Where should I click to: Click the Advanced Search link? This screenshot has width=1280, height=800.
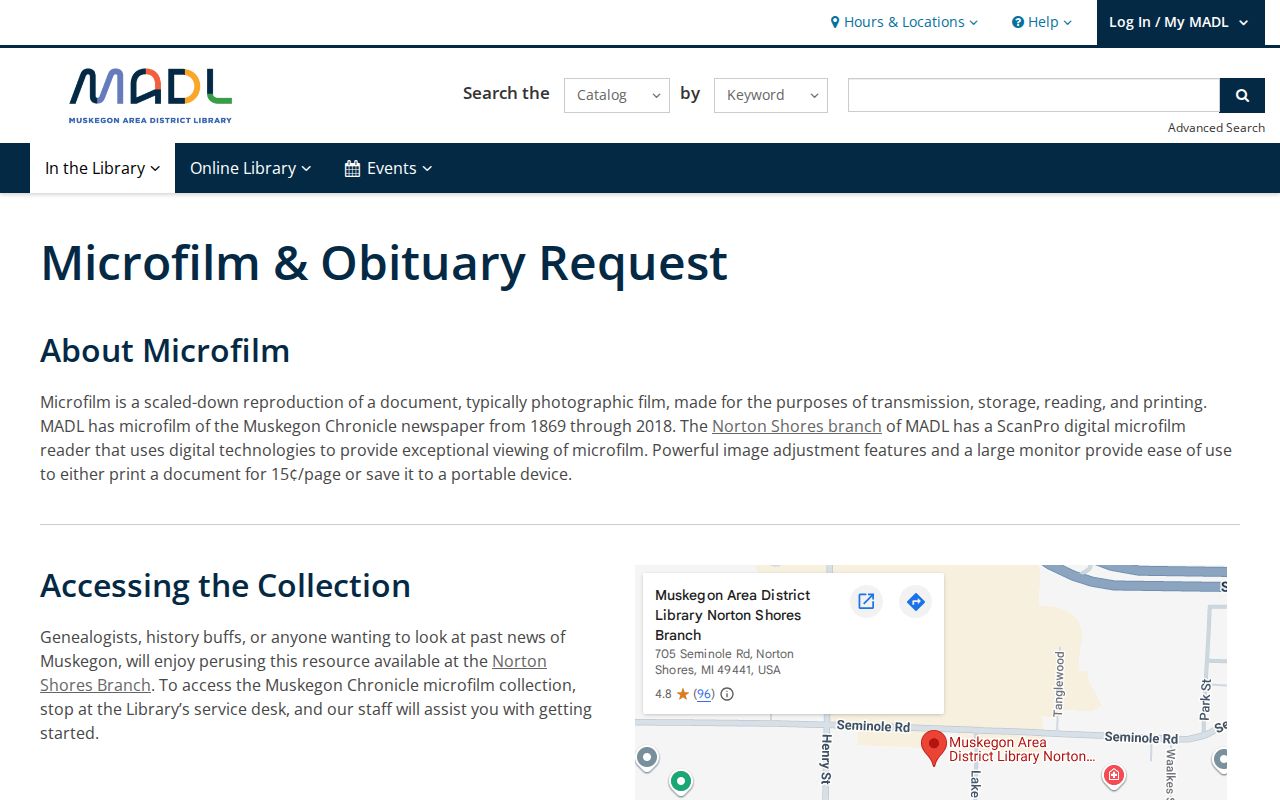[1216, 127]
